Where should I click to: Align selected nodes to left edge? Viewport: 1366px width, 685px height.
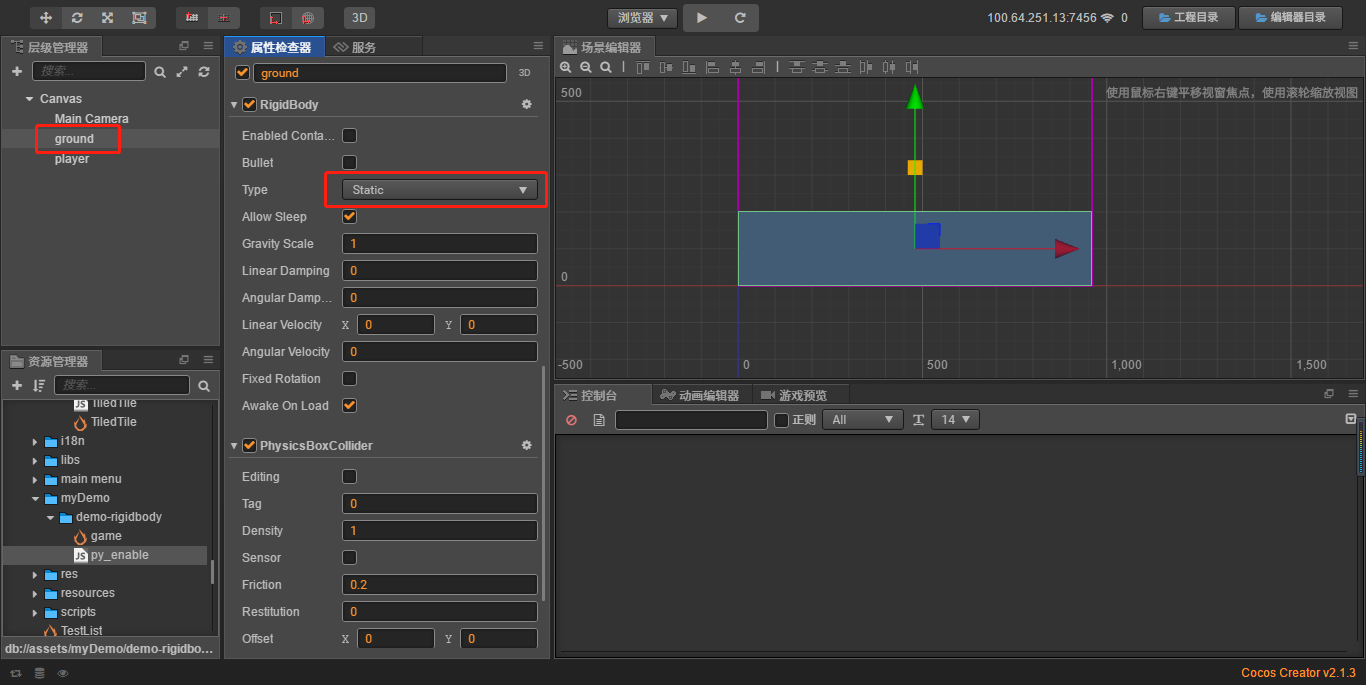click(x=713, y=67)
